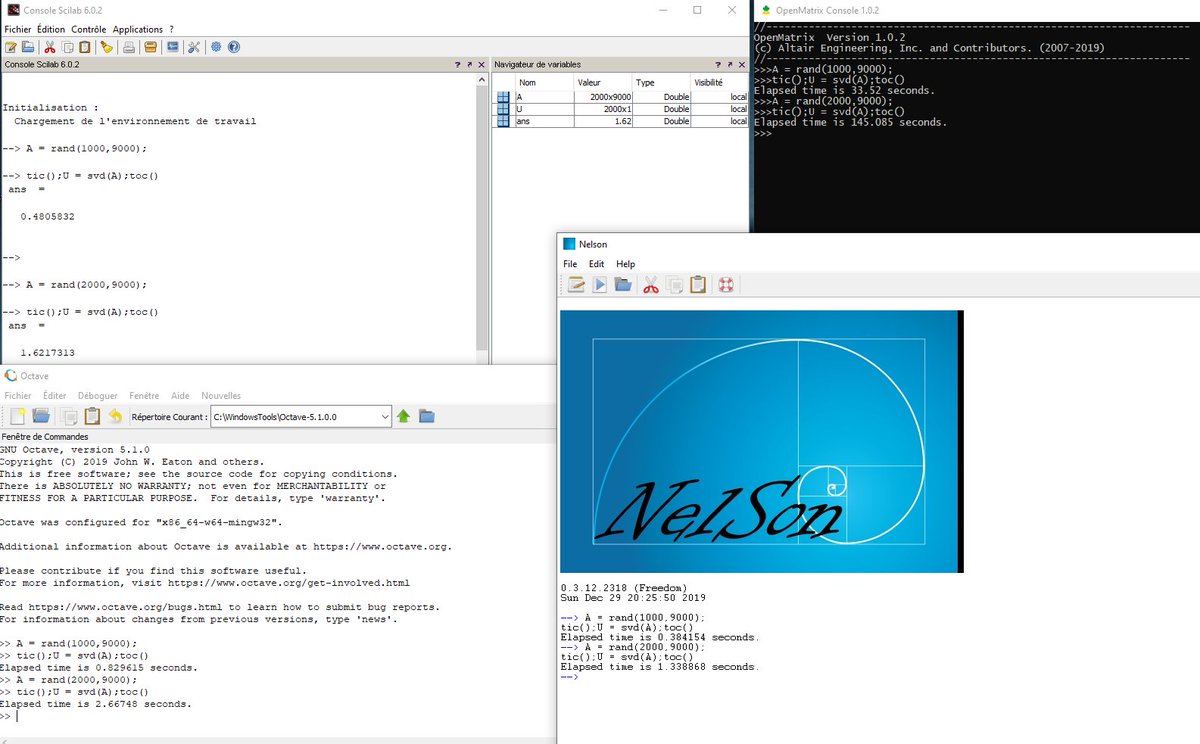Open Édition menu in Scilab
The width and height of the screenshot is (1200, 744).
pyautogui.click(x=51, y=29)
